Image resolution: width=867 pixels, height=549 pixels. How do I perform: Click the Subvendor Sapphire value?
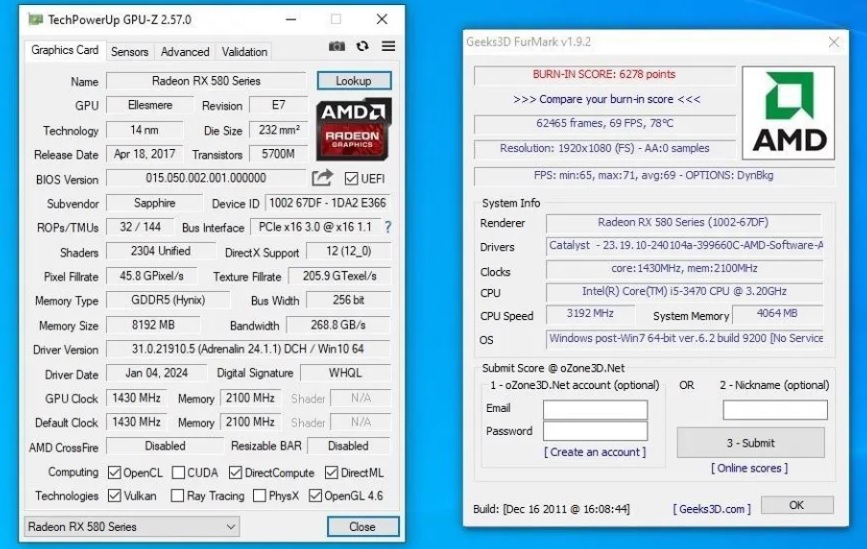pos(154,203)
